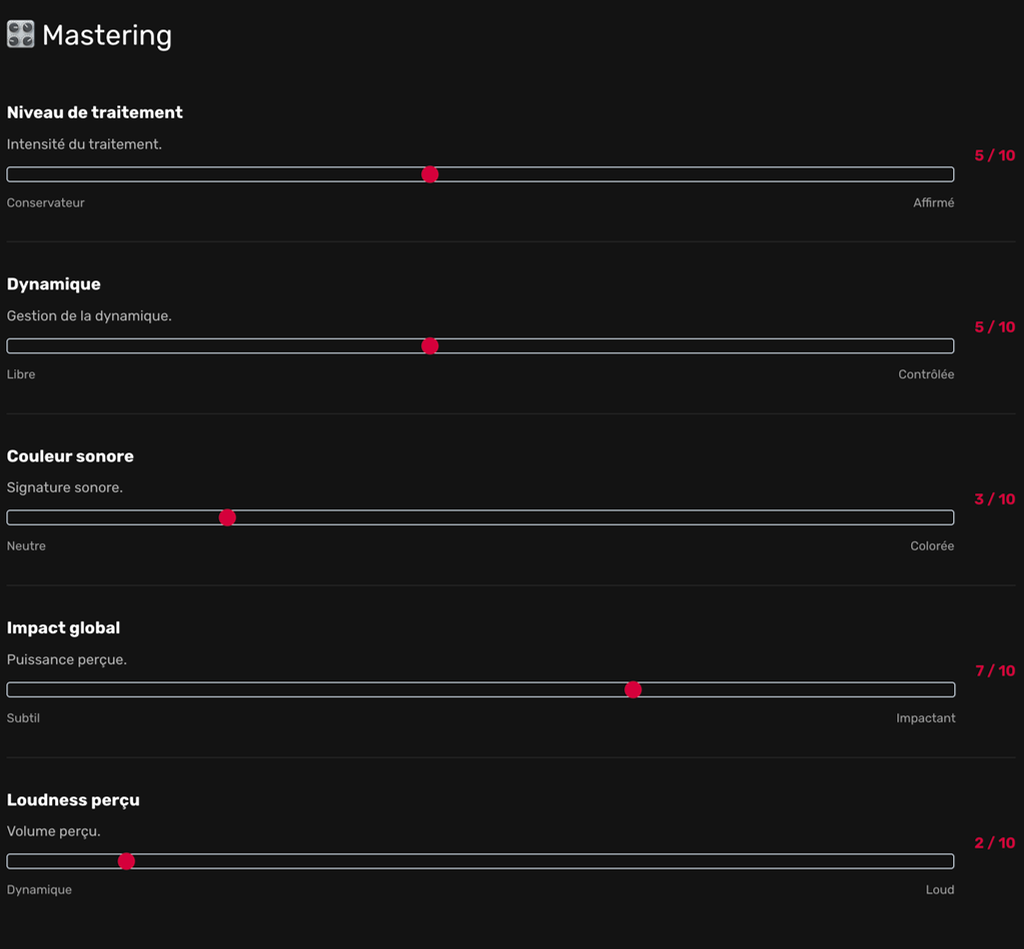Click the 5 / 10 rating beside Dynamique
This screenshot has width=1024, height=949.
(994, 327)
